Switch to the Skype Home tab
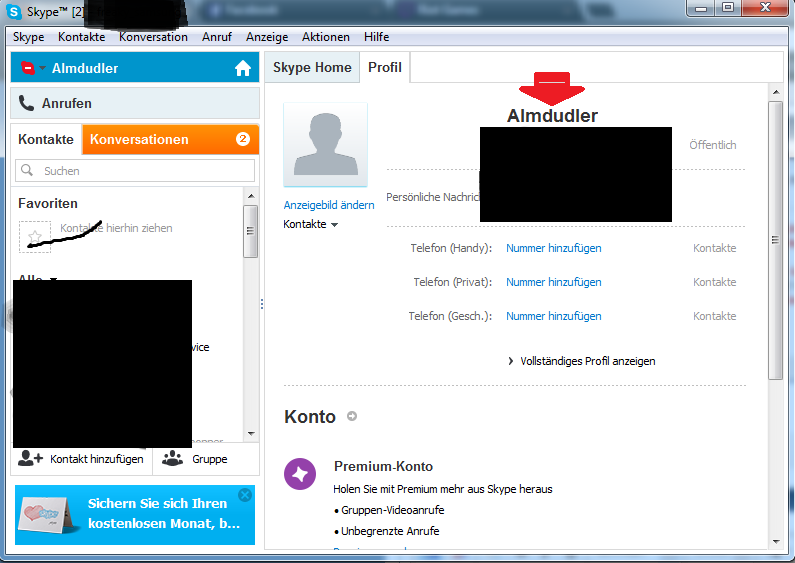Viewport: 795px width, 563px height. click(x=312, y=67)
